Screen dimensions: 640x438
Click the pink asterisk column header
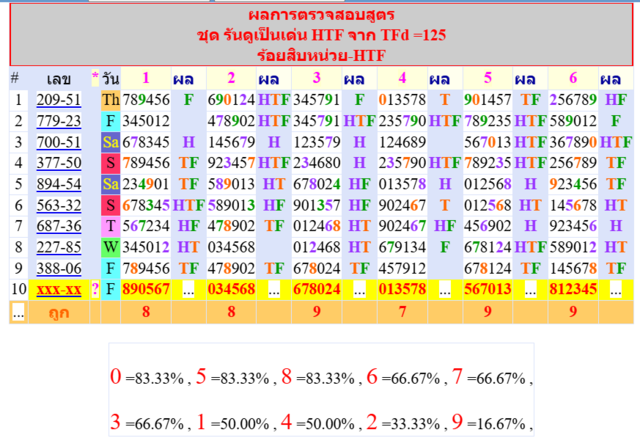95,77
